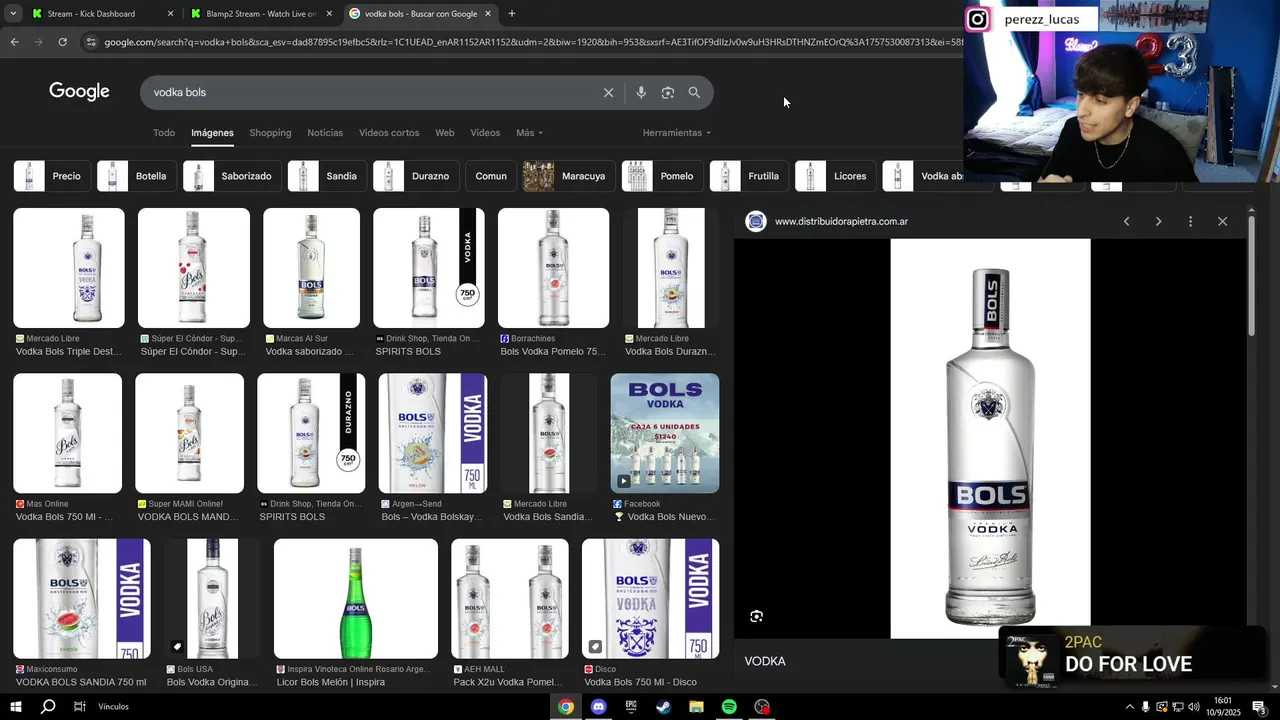Open Windows taskbar search
1280x720 pixels.
[x=48, y=707]
